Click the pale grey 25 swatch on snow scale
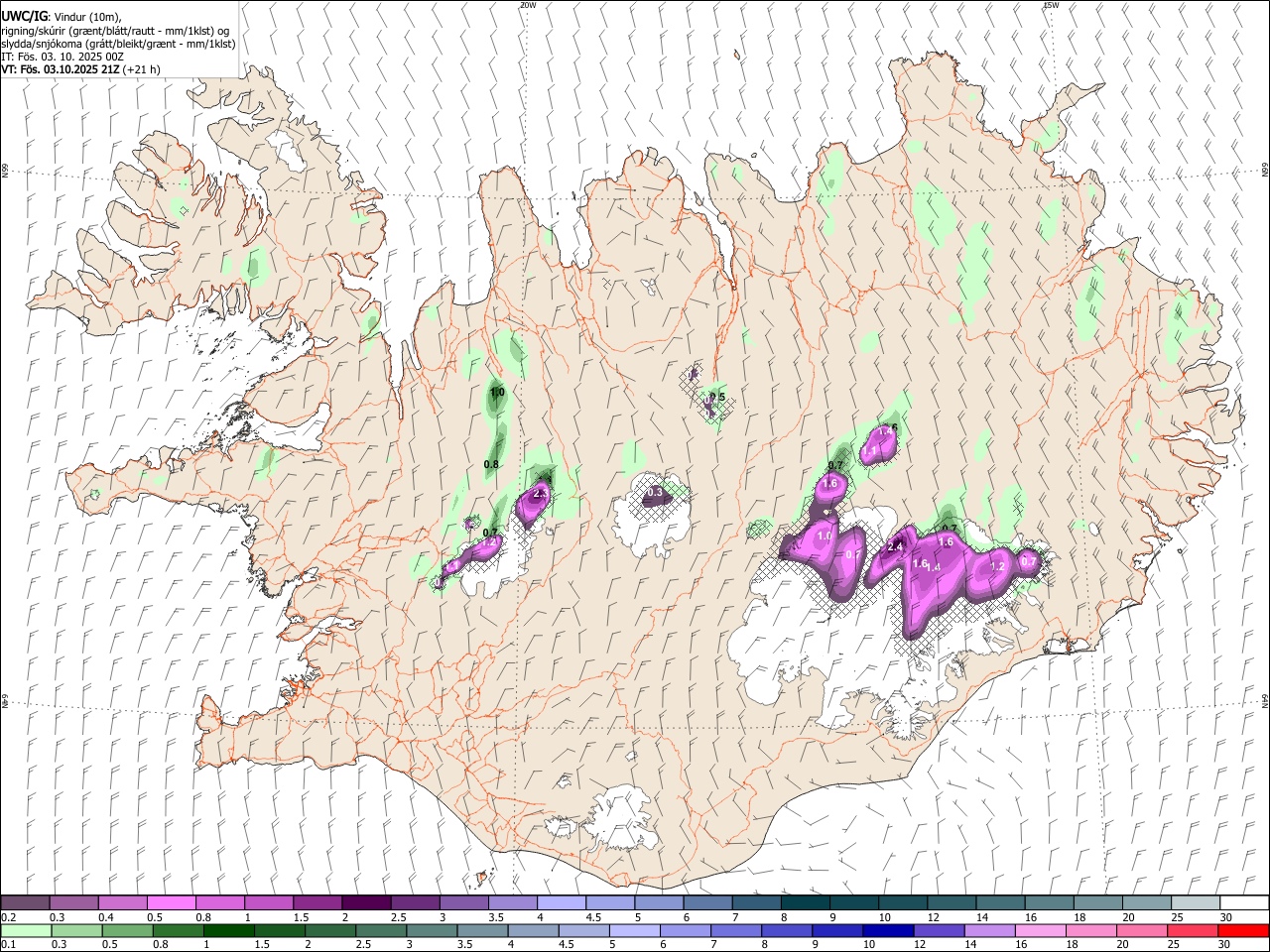This screenshot has height=952, width=1270. (x=1196, y=903)
